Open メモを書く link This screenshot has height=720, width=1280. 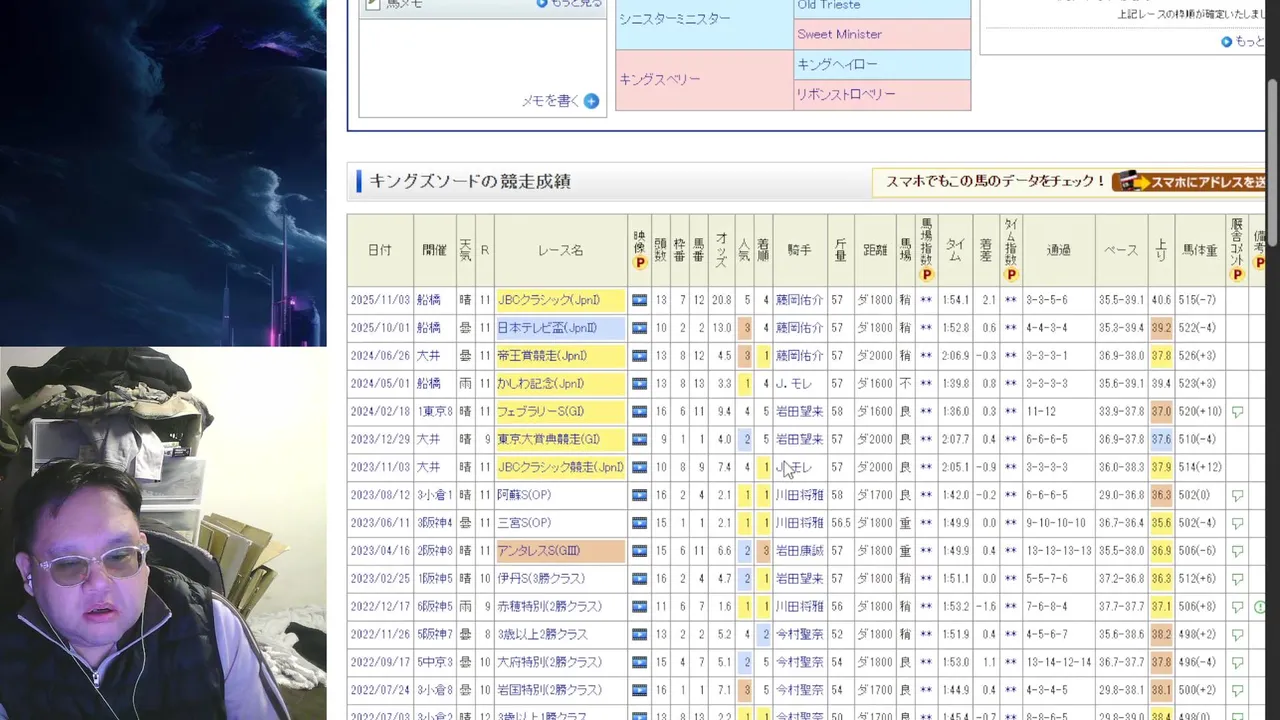pos(550,101)
